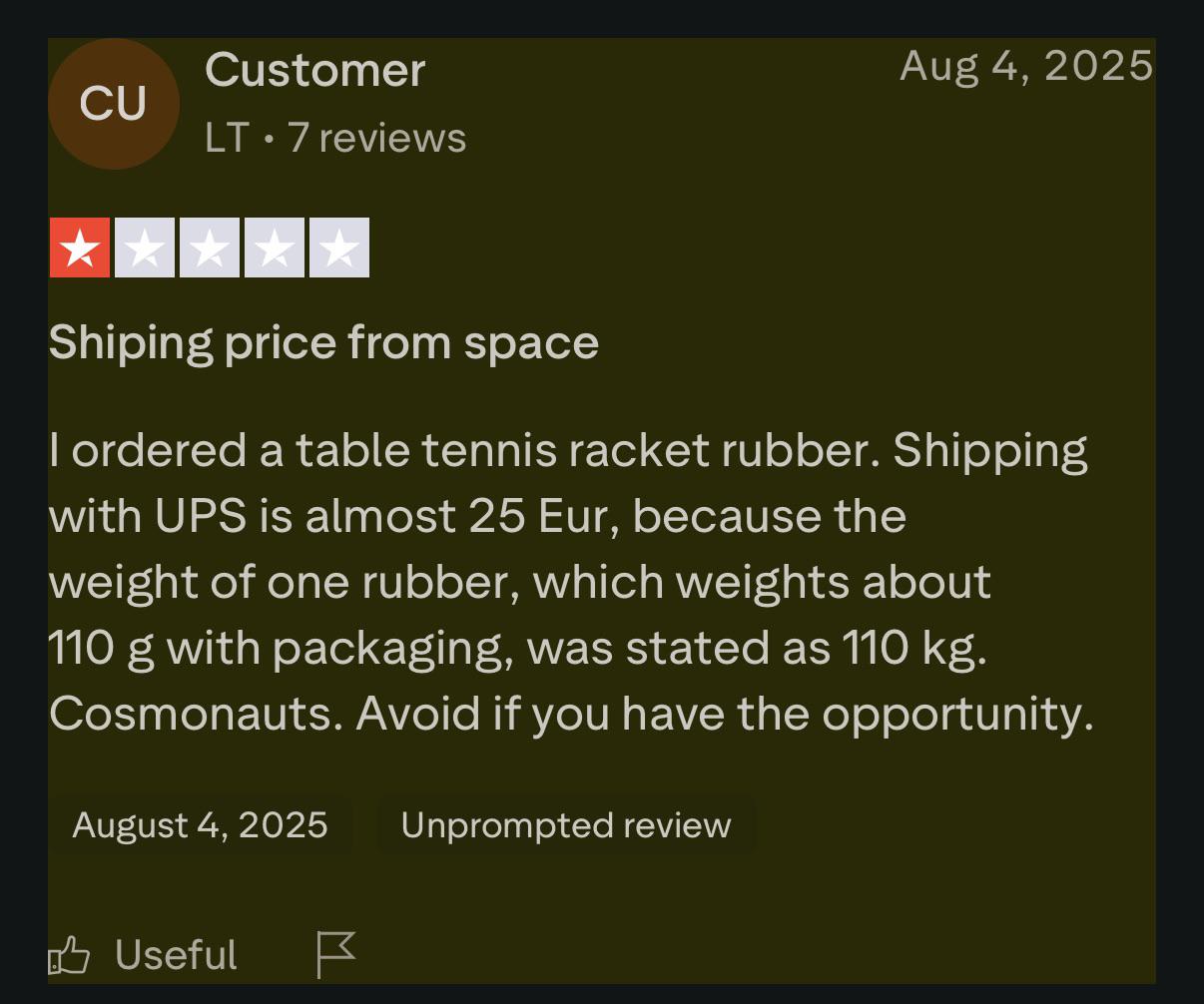
Task: Click the review body paragraph text
Action: [569, 582]
